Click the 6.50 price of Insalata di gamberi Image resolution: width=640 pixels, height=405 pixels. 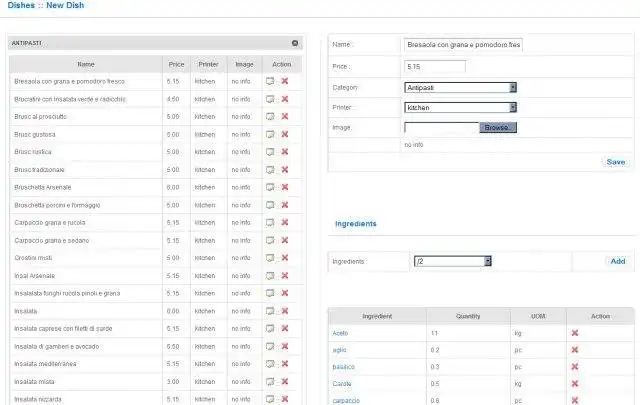[173, 346]
